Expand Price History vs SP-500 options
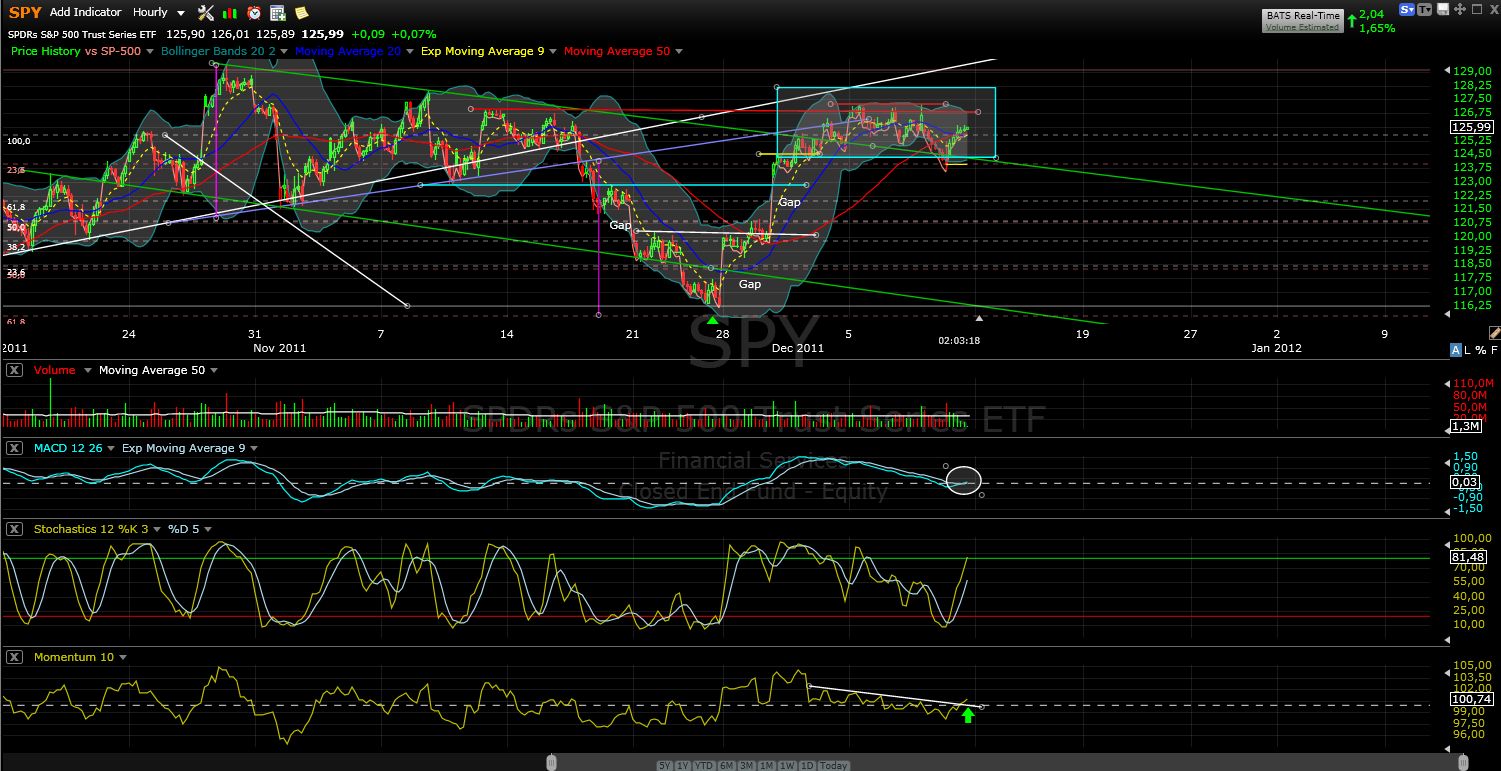This screenshot has height=771, width=1501. (x=150, y=51)
